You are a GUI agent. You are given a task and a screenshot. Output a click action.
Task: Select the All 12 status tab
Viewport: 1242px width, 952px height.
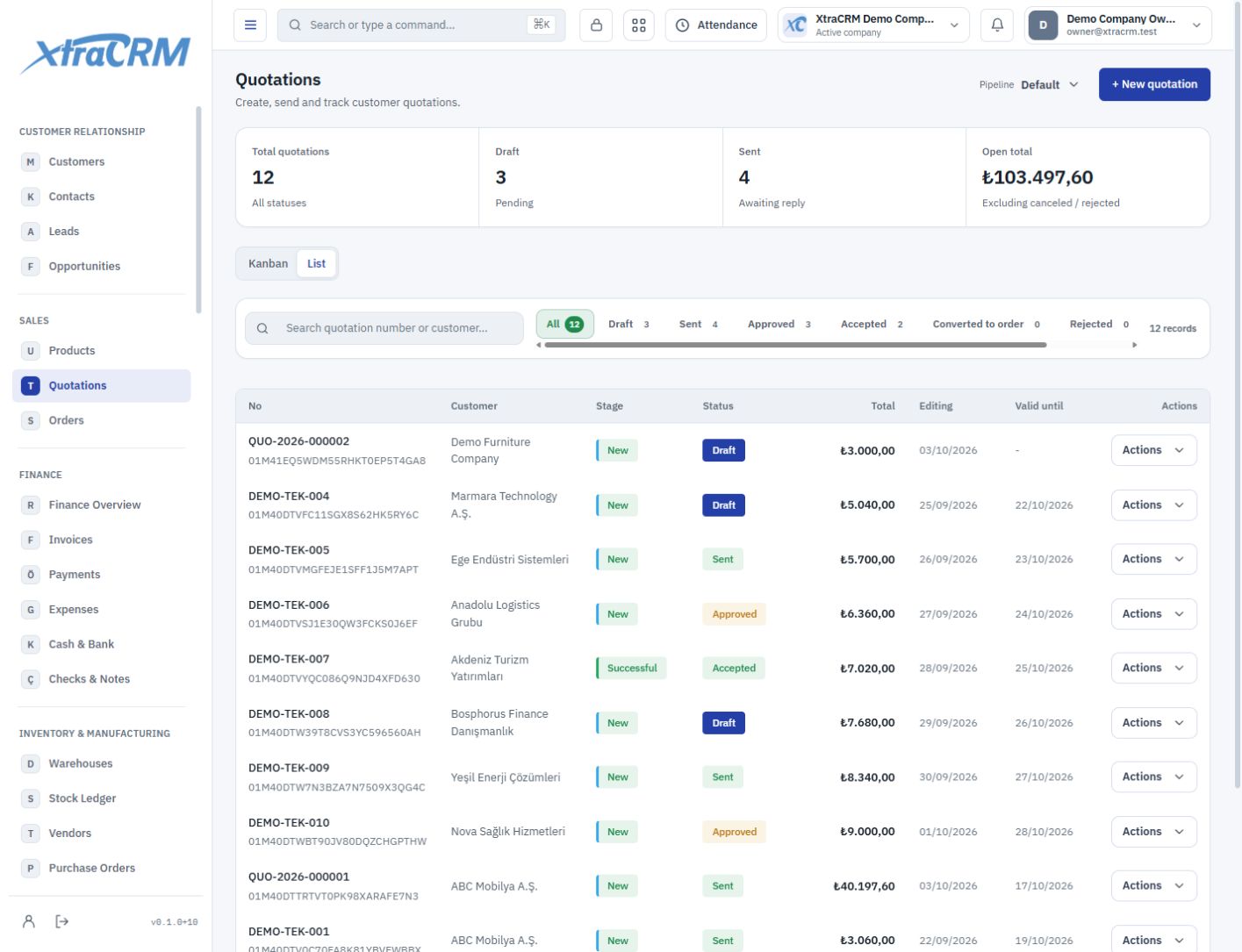pyautogui.click(x=565, y=325)
